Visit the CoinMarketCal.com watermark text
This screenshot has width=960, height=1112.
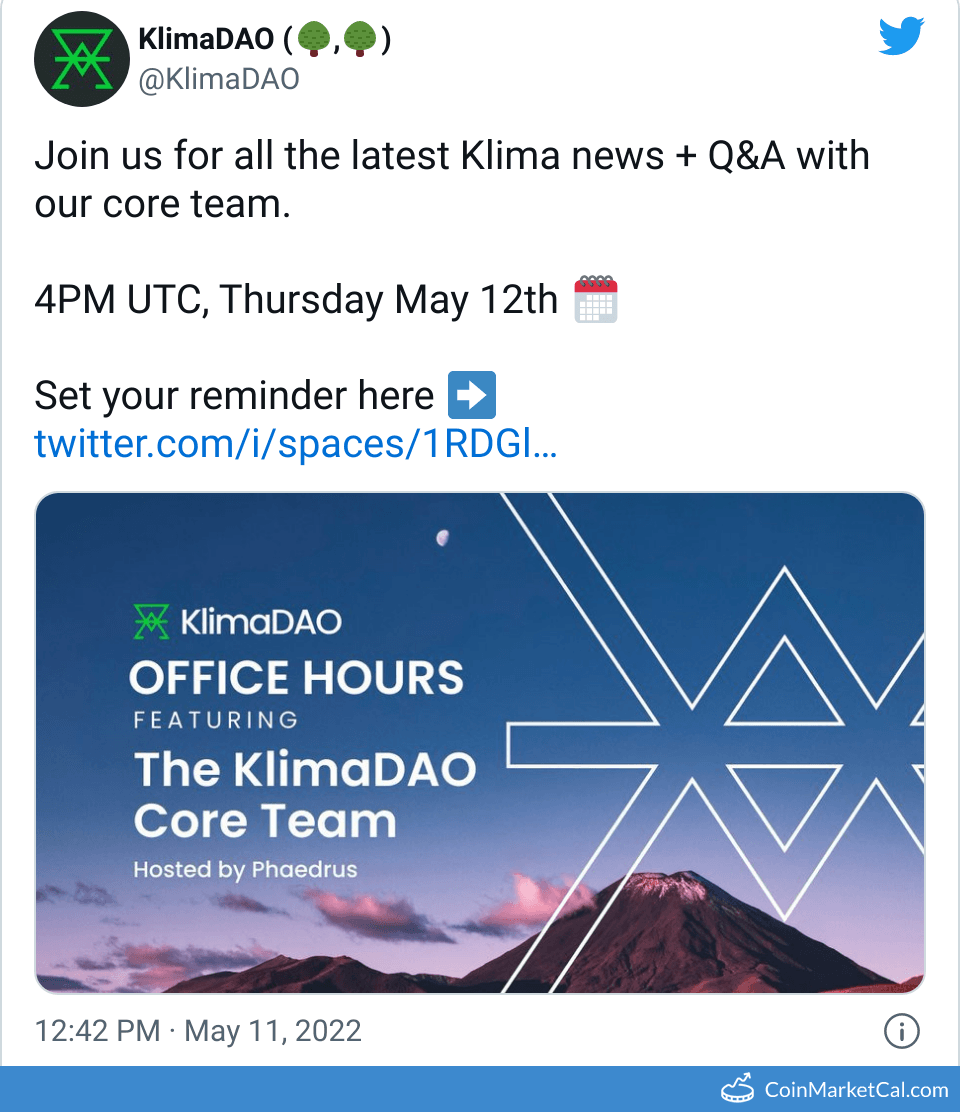856,1089
